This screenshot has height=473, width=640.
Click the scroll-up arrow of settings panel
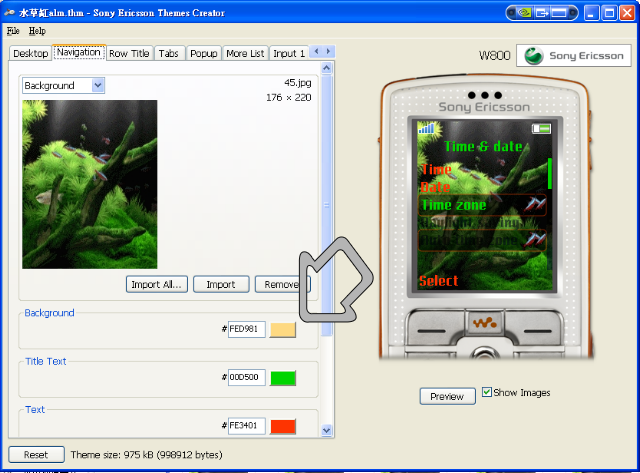[x=327, y=68]
